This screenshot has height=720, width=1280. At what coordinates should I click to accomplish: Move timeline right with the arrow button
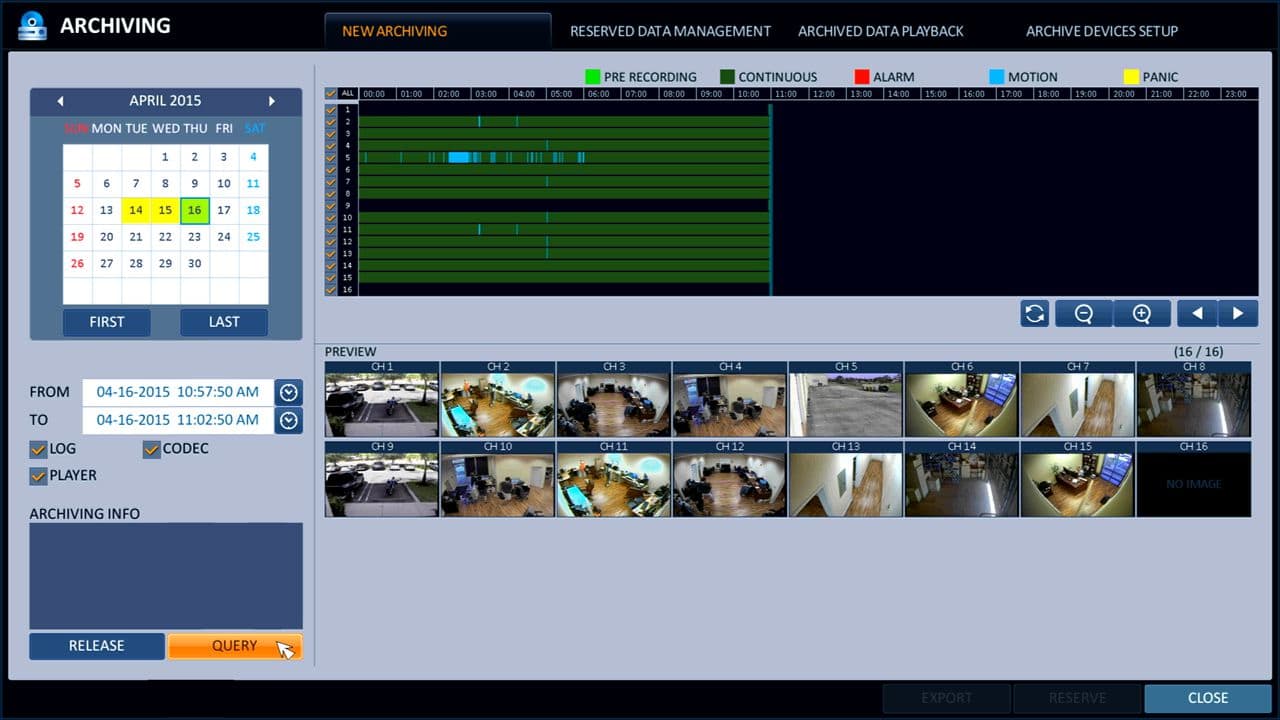click(x=1238, y=313)
